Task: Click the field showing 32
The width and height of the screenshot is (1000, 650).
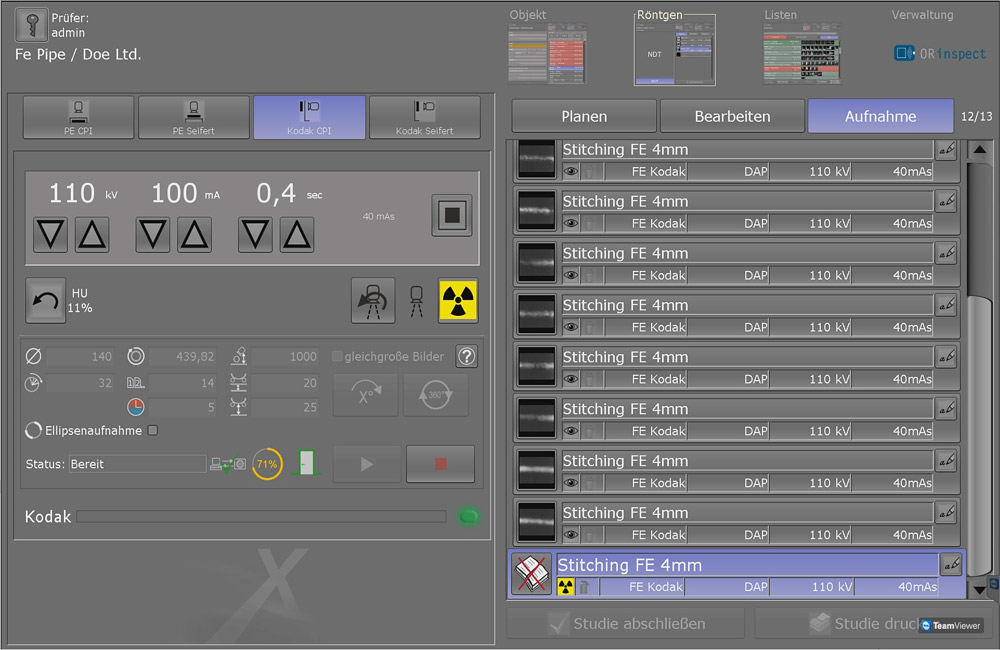Action: (x=80, y=383)
